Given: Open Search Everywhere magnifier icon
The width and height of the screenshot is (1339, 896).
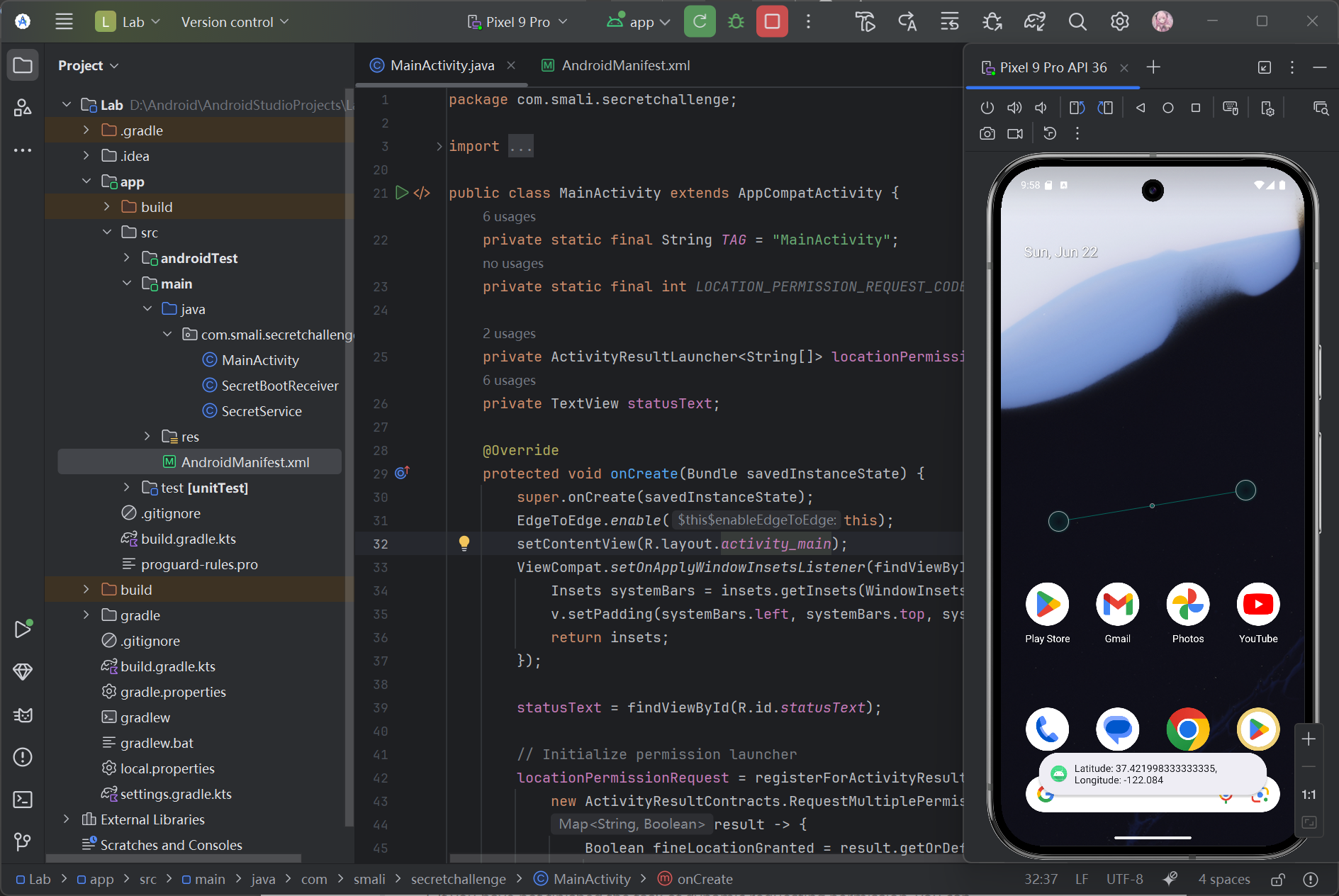Looking at the screenshot, I should (x=1077, y=22).
